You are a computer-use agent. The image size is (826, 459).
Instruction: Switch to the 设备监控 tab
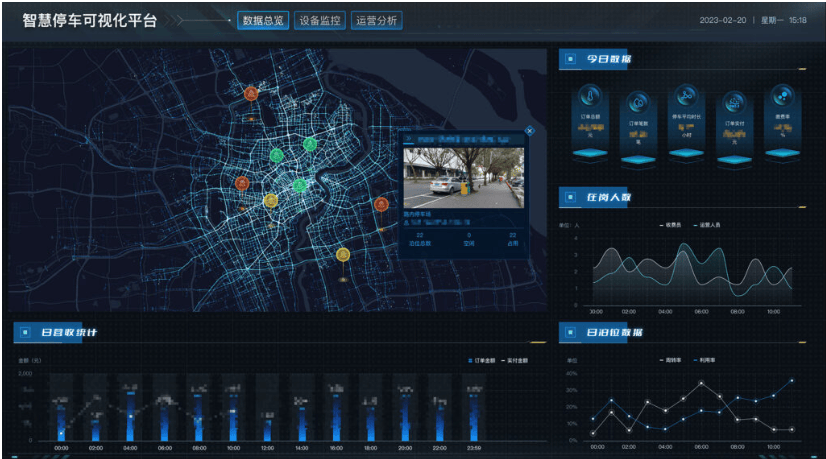320,20
